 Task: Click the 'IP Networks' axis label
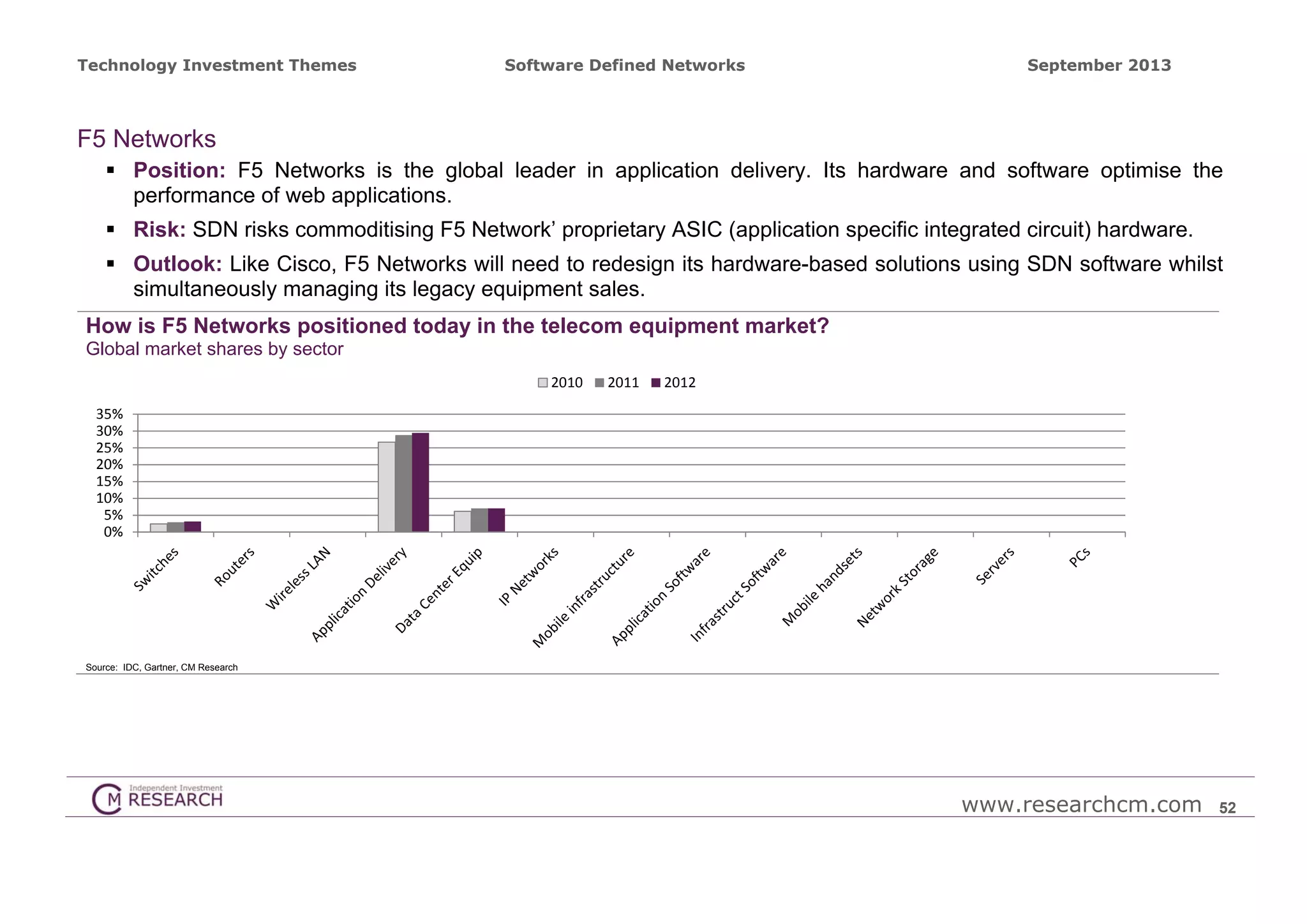[x=528, y=576]
